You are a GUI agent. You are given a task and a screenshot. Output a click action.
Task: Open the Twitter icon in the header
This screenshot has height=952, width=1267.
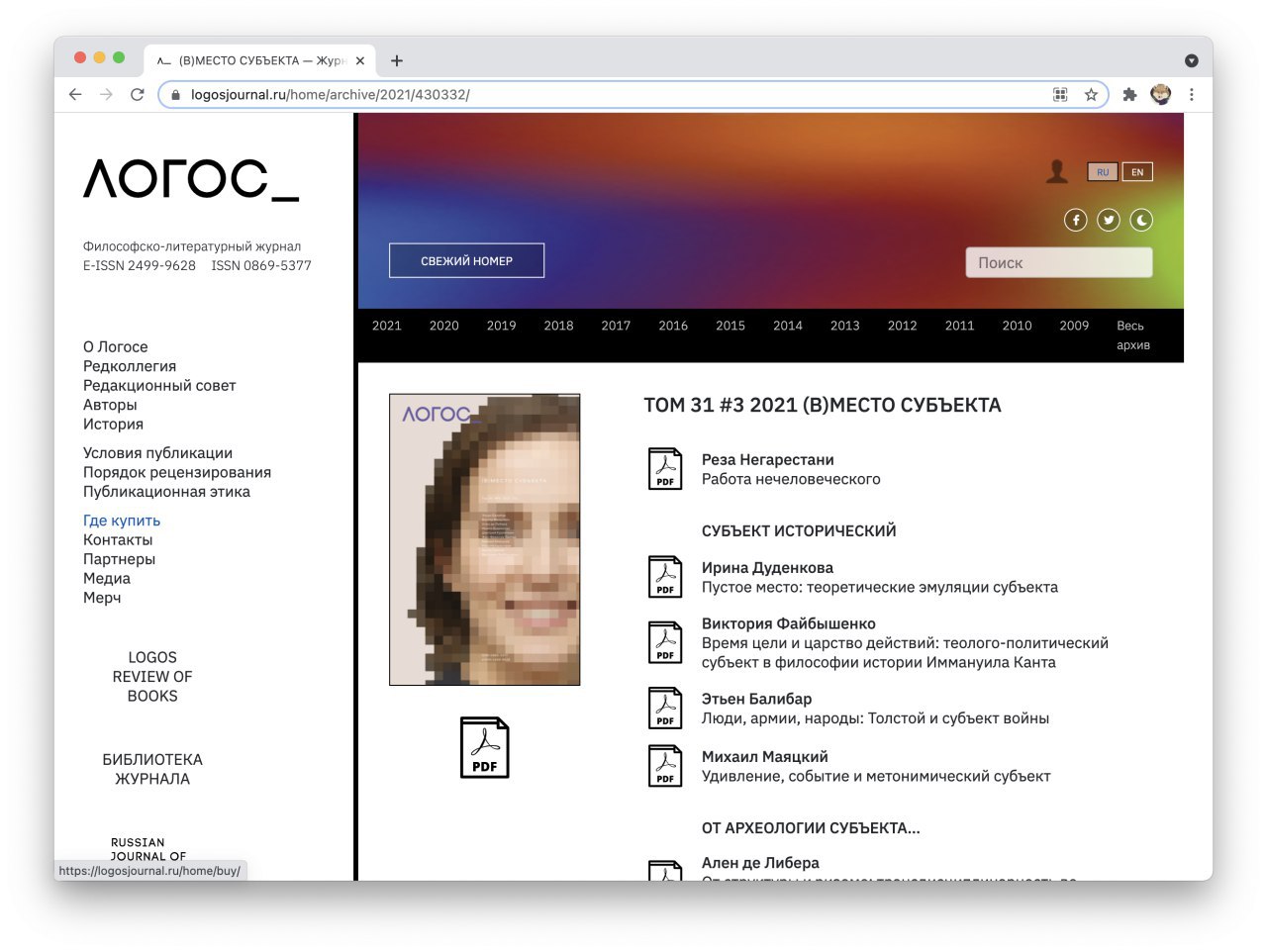click(1109, 220)
